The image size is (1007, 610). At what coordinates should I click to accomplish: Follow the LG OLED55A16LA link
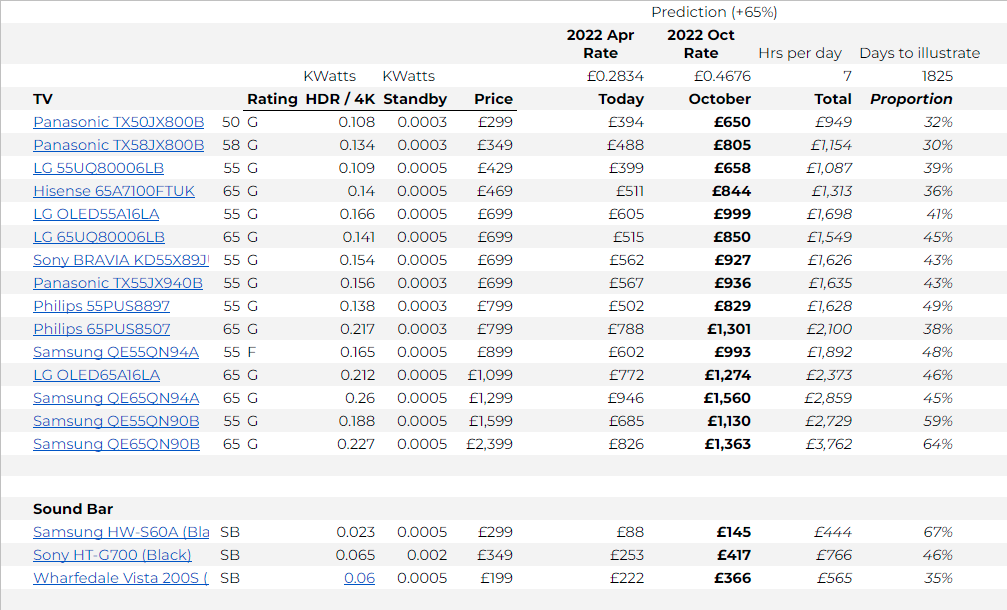pyautogui.click(x=96, y=214)
